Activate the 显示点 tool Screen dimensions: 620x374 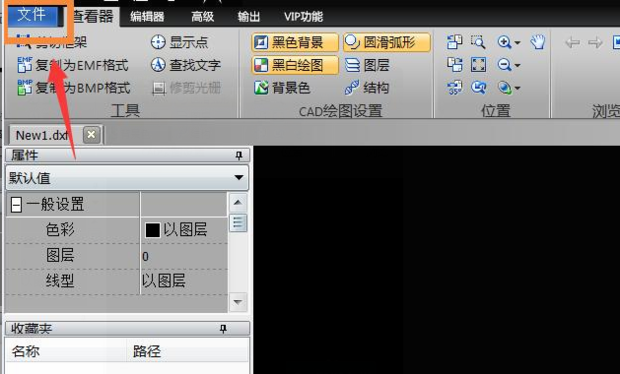point(180,42)
